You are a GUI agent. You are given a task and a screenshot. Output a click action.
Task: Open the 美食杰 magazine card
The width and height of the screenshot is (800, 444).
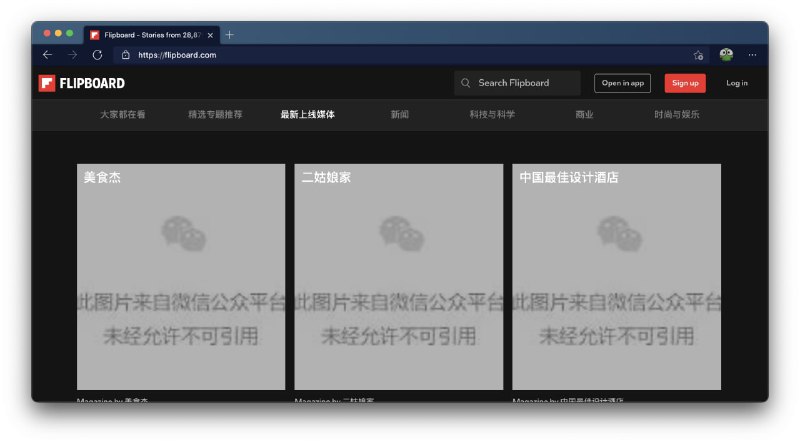(x=181, y=277)
